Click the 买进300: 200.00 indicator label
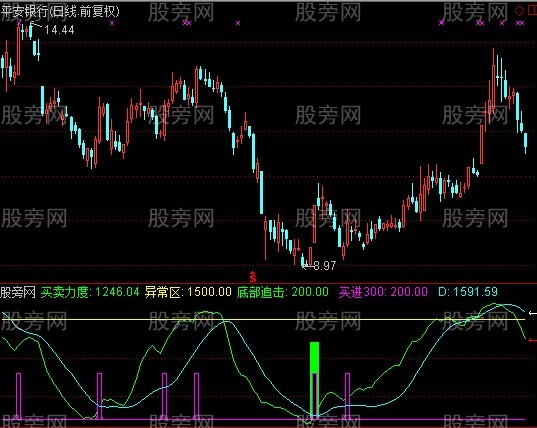The image size is (537, 428). (x=383, y=292)
